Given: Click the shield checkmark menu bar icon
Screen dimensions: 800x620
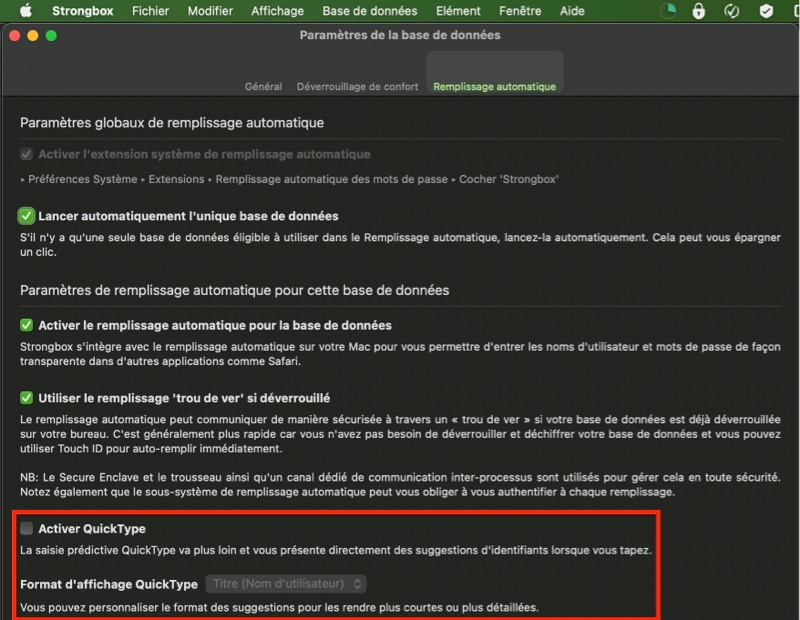Looking at the screenshot, I should 766,11.
